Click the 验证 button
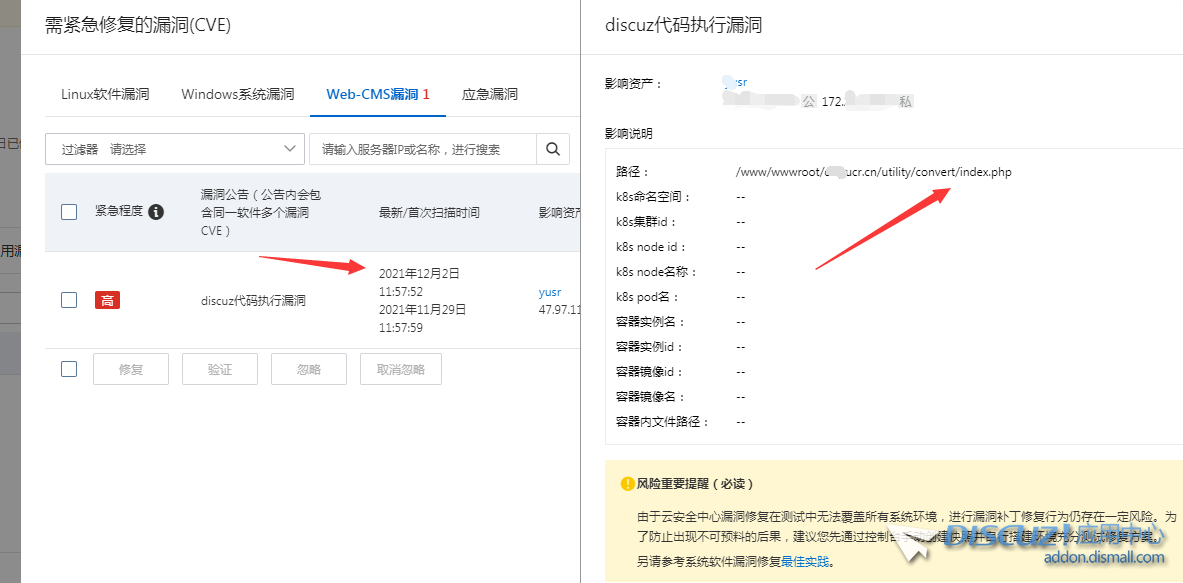Screen dimensions: 1183x583 (220, 369)
